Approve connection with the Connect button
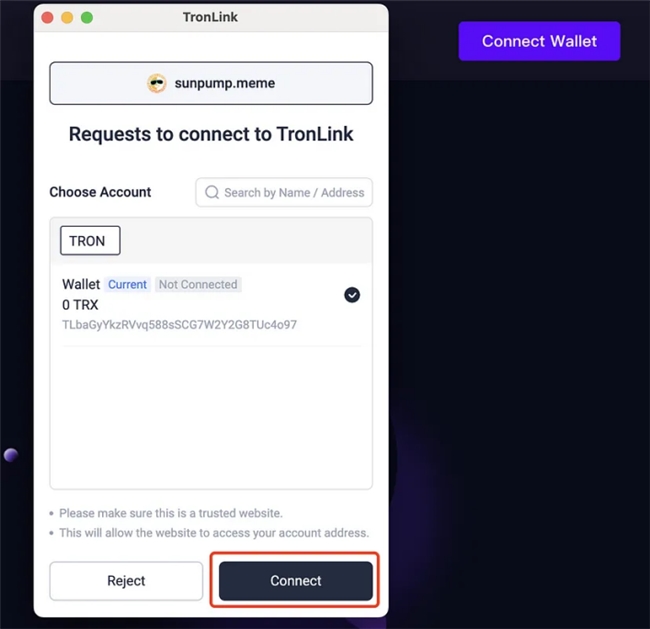Viewport: 650px width, 629px height. click(296, 580)
